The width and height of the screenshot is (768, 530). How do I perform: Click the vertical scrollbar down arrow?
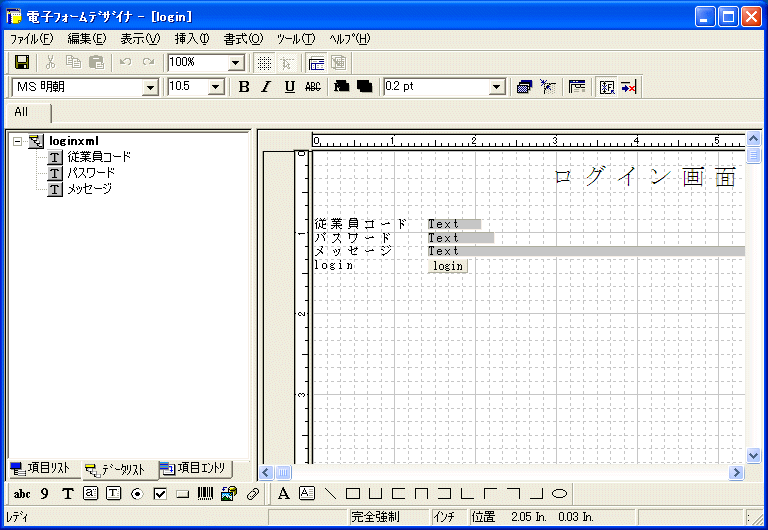point(753,455)
